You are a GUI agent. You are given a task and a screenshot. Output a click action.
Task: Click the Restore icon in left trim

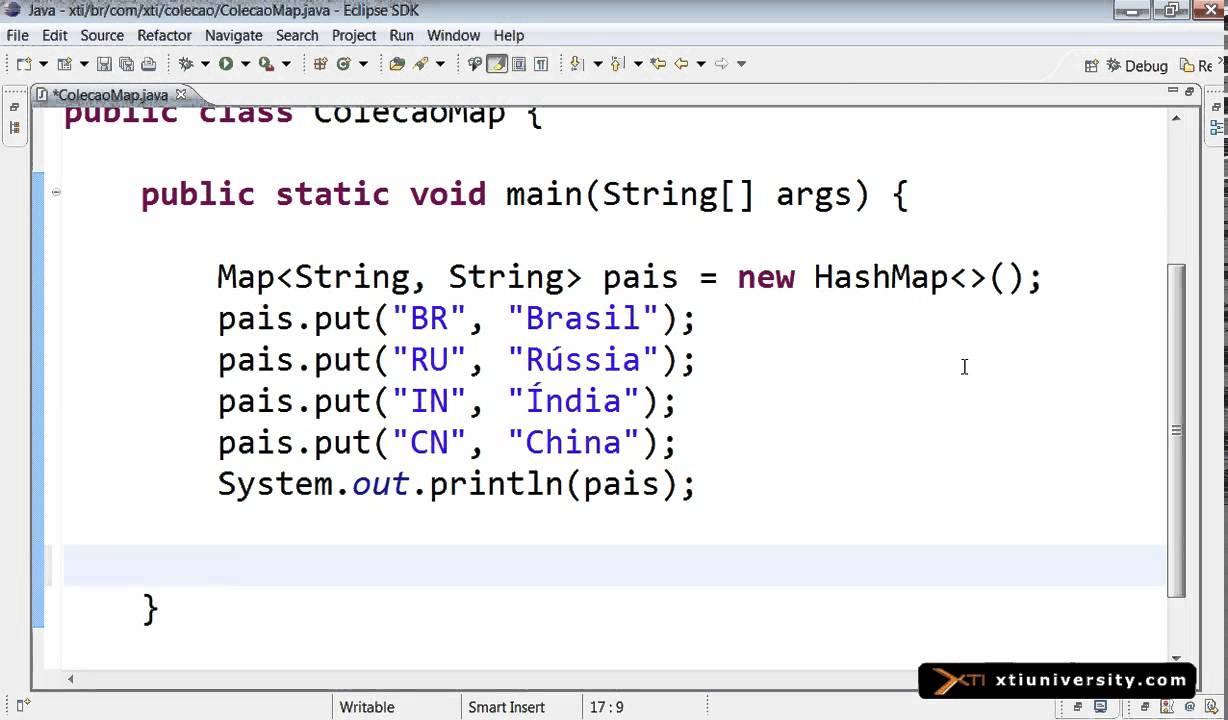(14, 107)
